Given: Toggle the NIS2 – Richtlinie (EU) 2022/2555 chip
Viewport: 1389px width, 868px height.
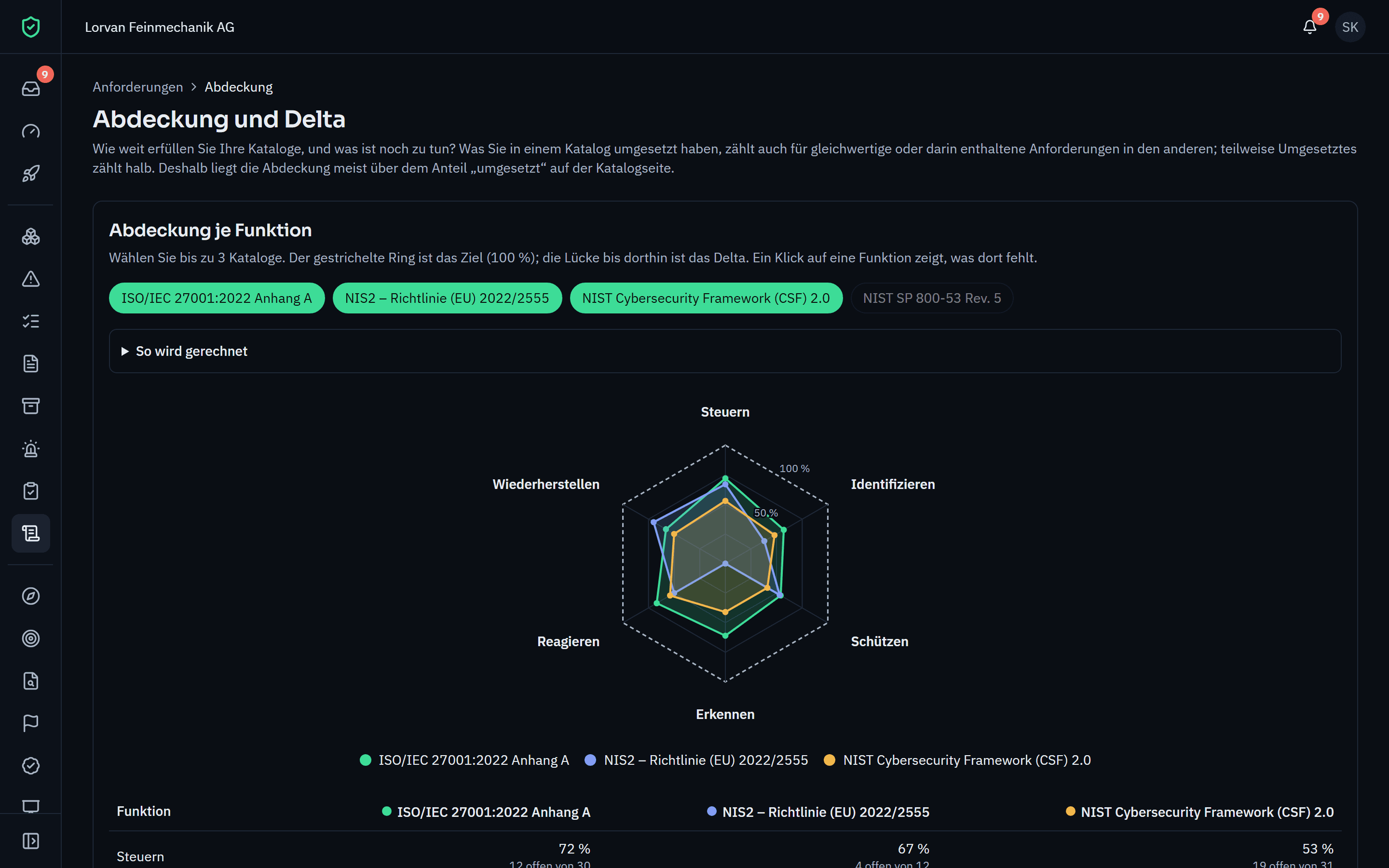Looking at the screenshot, I should pos(447,298).
